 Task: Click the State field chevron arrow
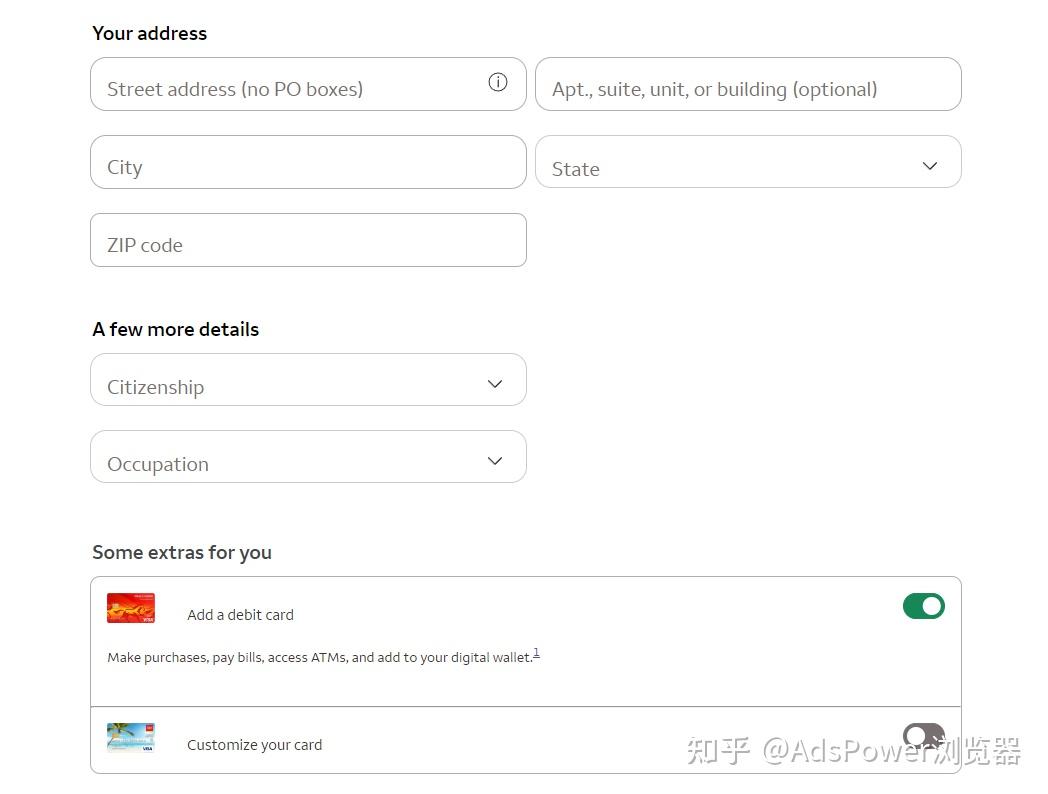coord(928,166)
